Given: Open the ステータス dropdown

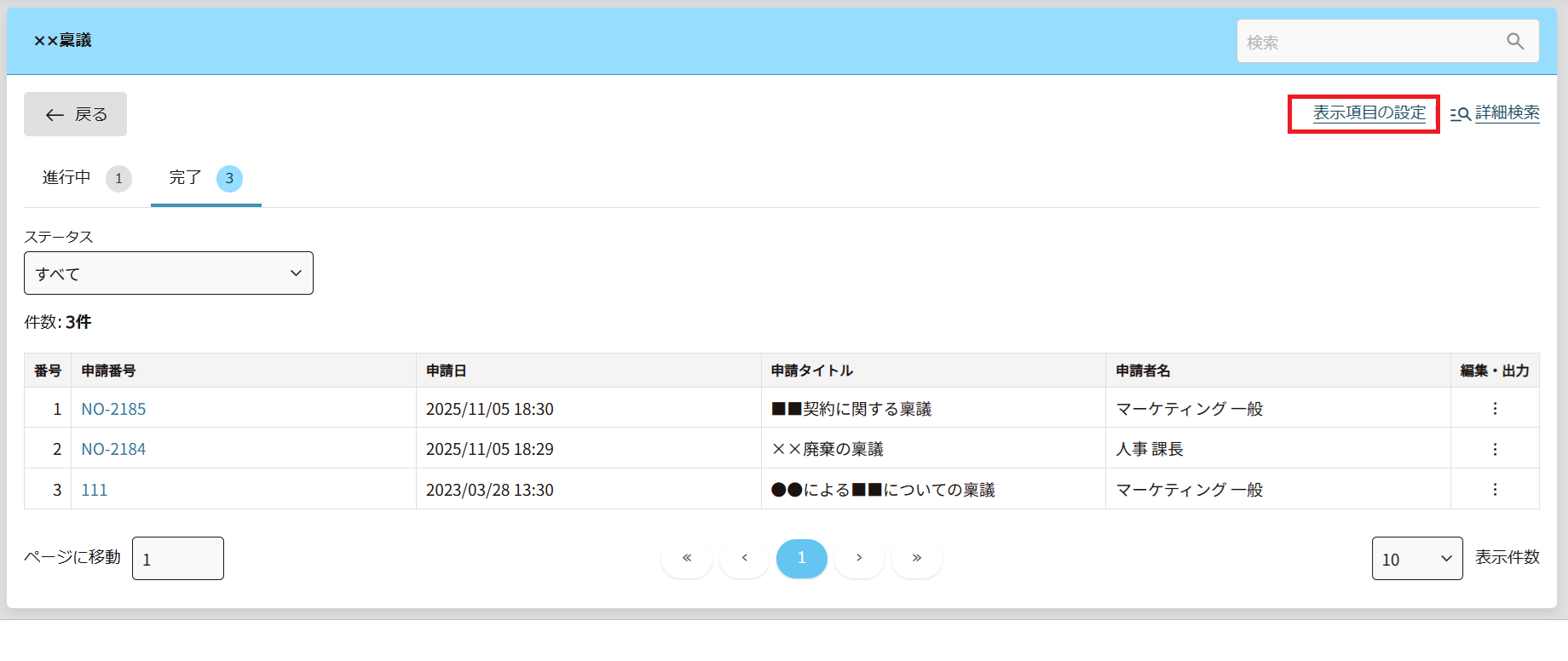Looking at the screenshot, I should [169, 273].
